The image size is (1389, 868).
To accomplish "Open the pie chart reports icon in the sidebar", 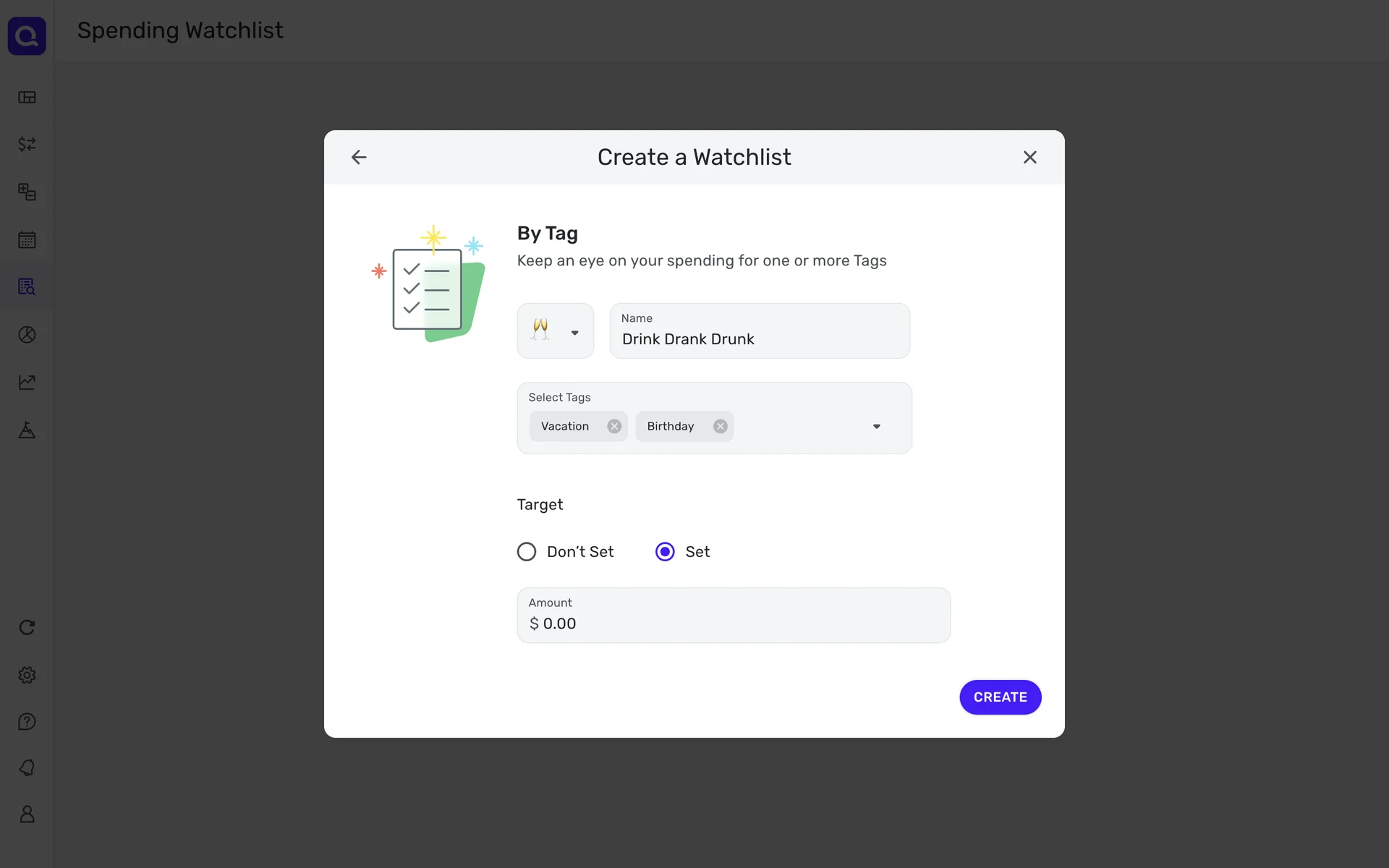I will (27, 335).
